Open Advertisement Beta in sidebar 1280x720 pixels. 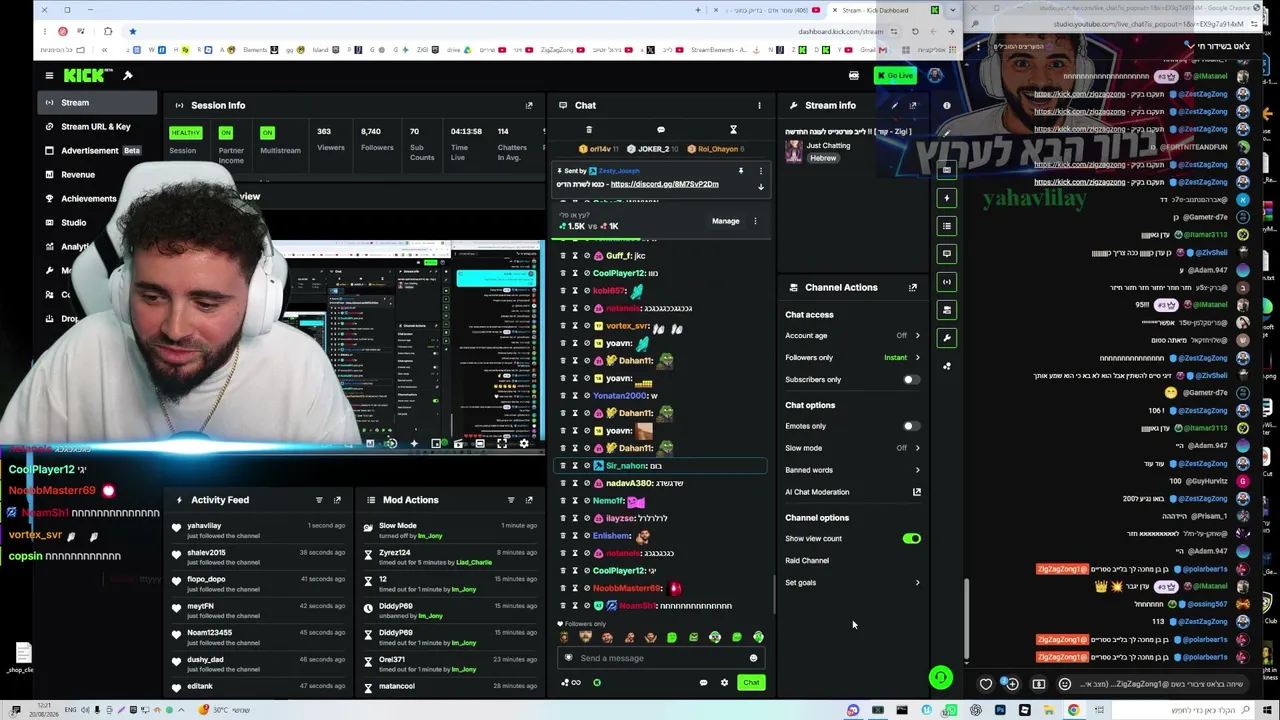[98, 151]
